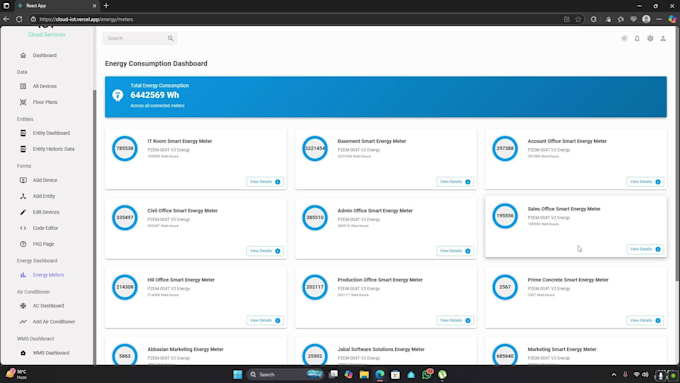Open File Explorer from the taskbar

pos(364,374)
